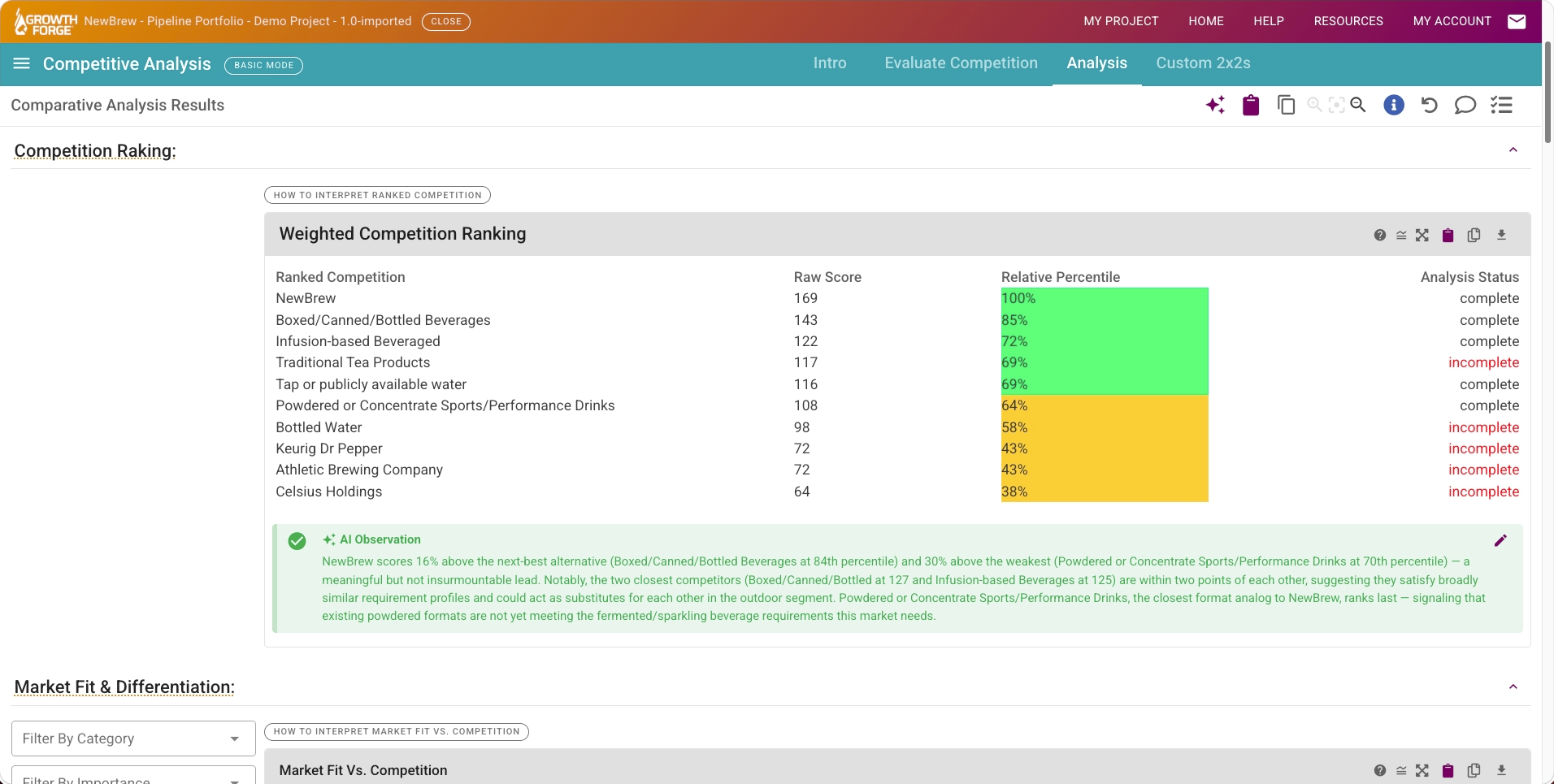Open HELP in top menu

pos(1269,21)
